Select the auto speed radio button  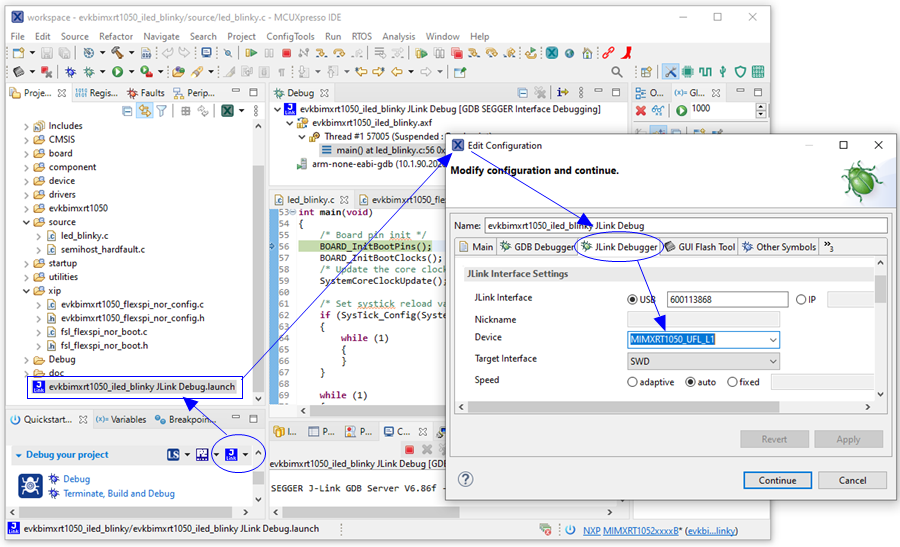690,382
